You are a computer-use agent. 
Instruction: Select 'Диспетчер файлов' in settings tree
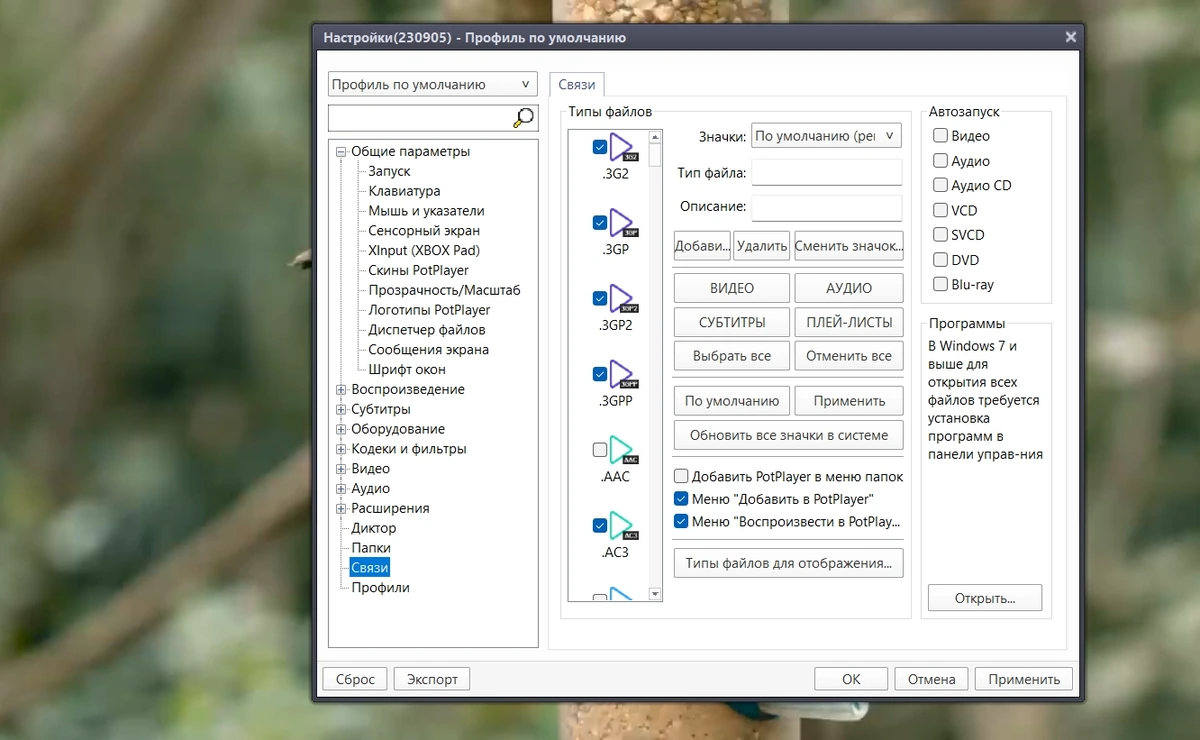pos(427,330)
